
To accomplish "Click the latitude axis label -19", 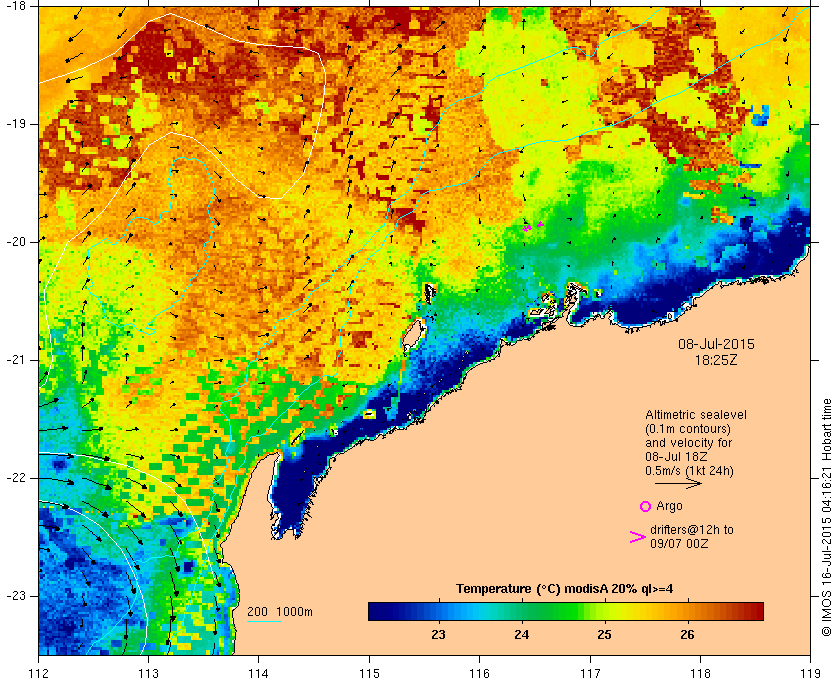I will point(14,124).
